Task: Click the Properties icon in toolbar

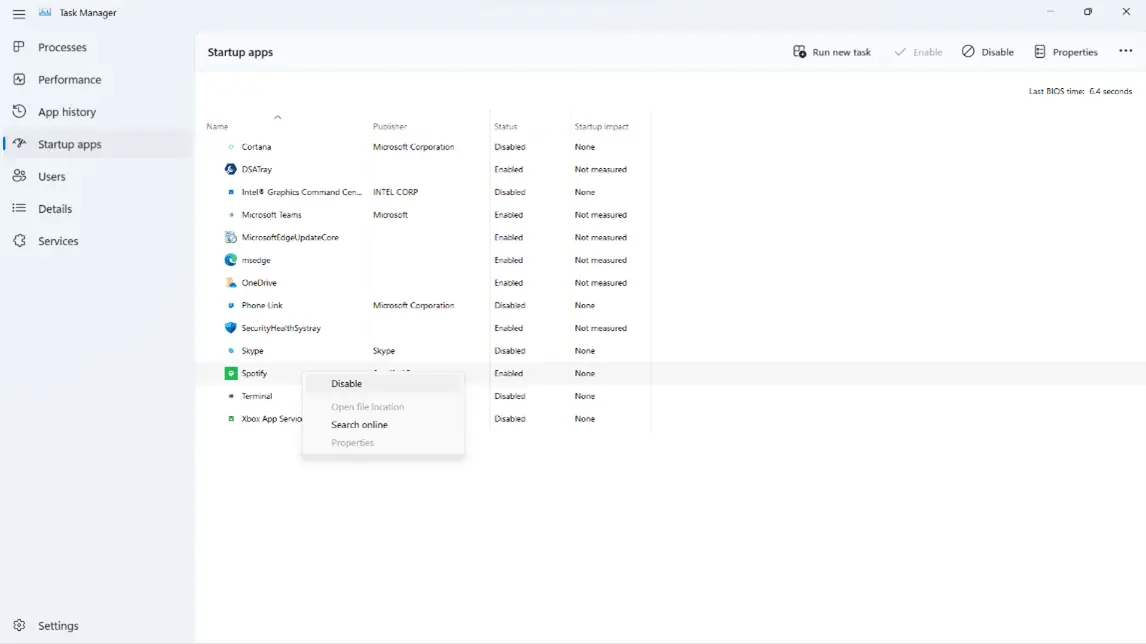Action: point(1040,52)
